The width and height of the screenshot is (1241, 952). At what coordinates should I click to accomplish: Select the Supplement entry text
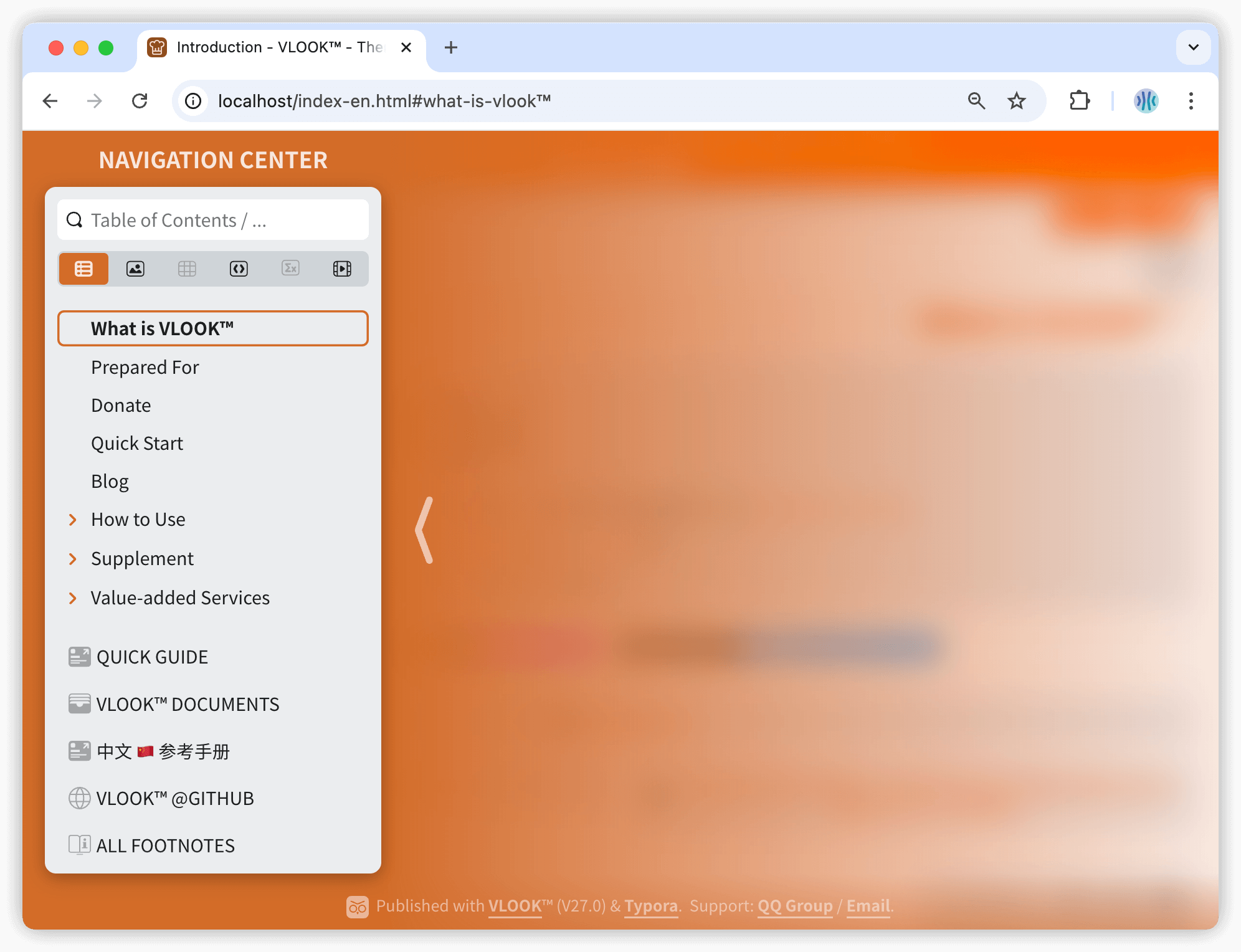coord(142,558)
